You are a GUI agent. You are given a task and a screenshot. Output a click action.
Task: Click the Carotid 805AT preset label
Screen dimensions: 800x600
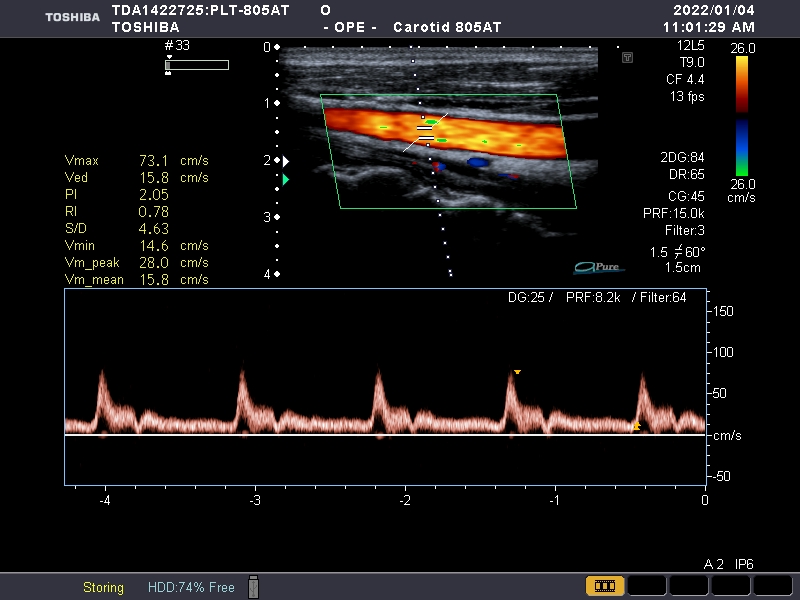446,27
